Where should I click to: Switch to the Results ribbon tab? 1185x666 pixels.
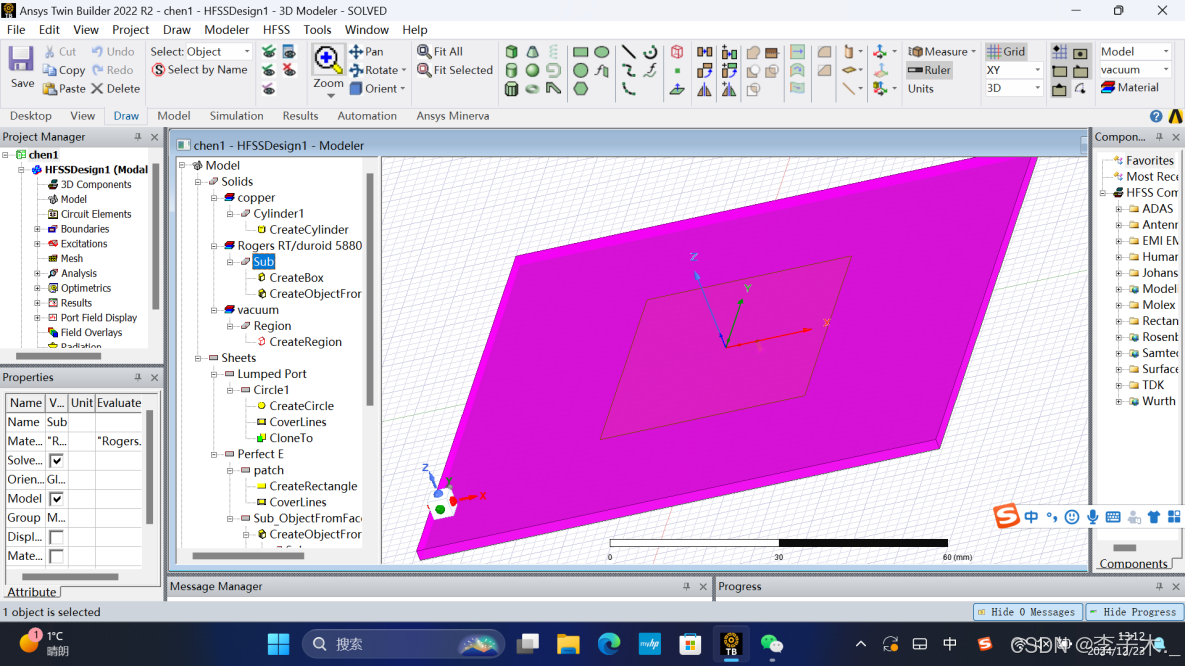click(300, 116)
